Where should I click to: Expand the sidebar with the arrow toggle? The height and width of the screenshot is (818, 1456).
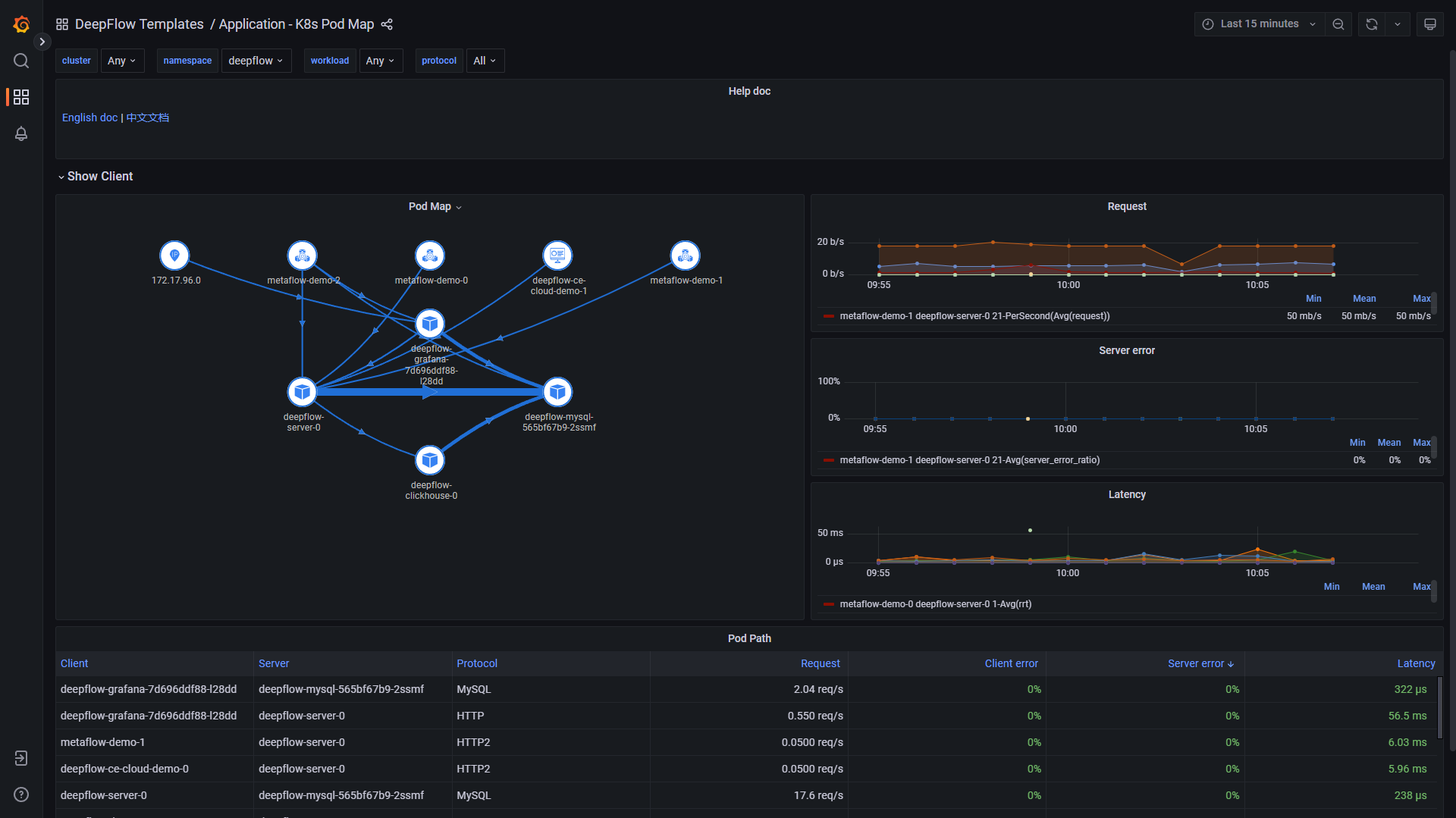[x=42, y=42]
